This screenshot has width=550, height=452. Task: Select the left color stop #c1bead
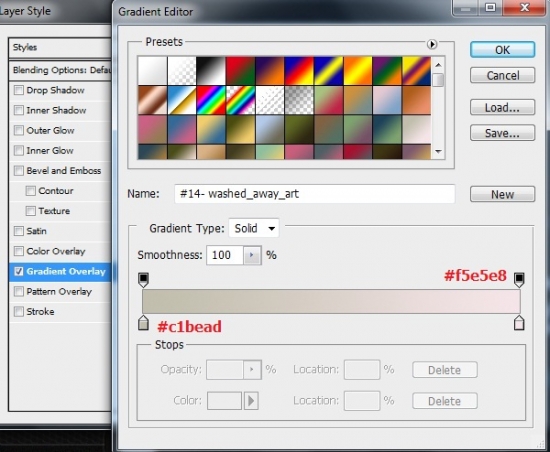(143, 323)
